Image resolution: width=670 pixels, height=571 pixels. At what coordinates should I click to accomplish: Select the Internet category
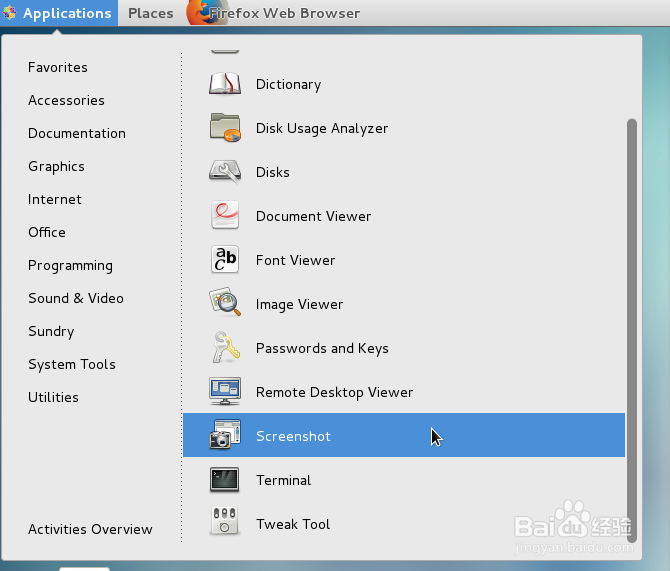point(55,199)
